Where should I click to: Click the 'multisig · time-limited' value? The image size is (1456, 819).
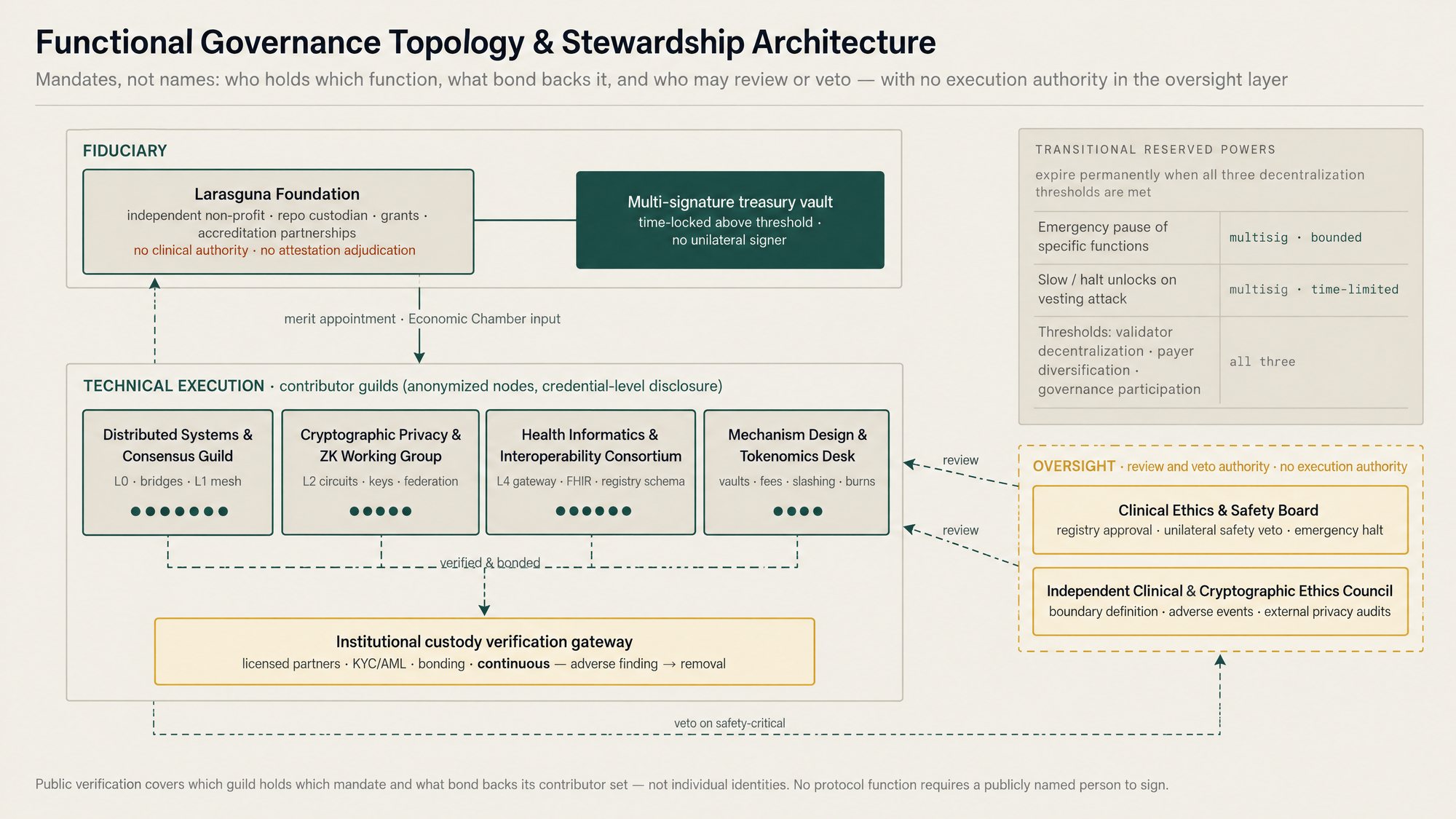(x=1314, y=289)
